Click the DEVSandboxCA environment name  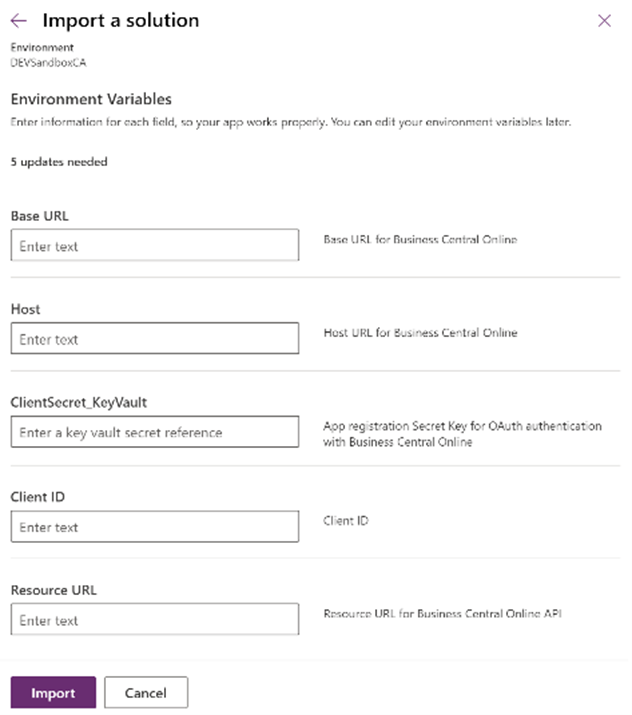(45, 61)
